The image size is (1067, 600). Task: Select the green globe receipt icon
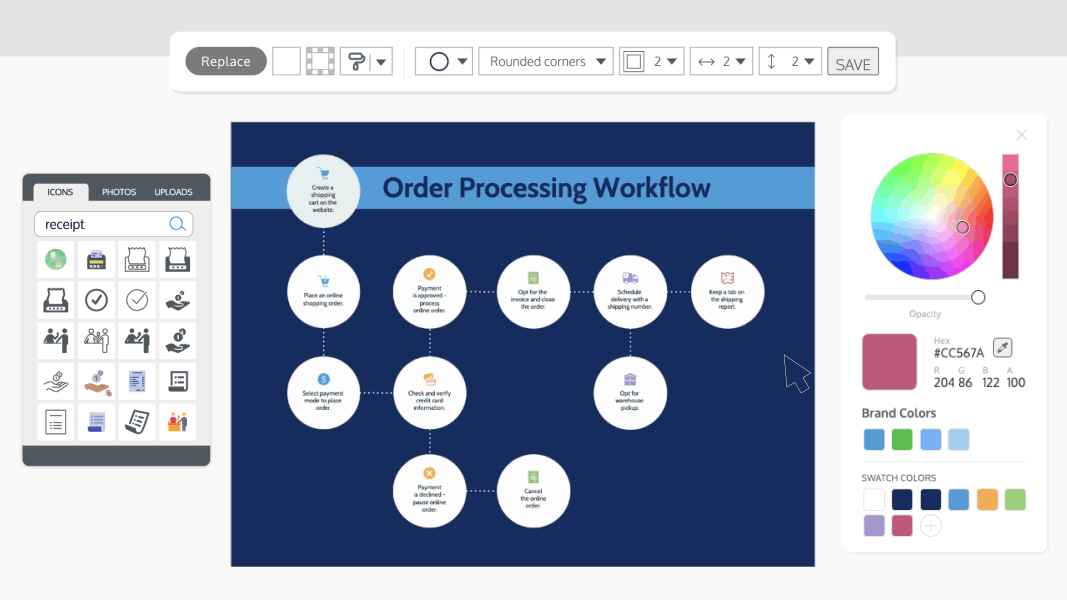[x=55, y=259]
